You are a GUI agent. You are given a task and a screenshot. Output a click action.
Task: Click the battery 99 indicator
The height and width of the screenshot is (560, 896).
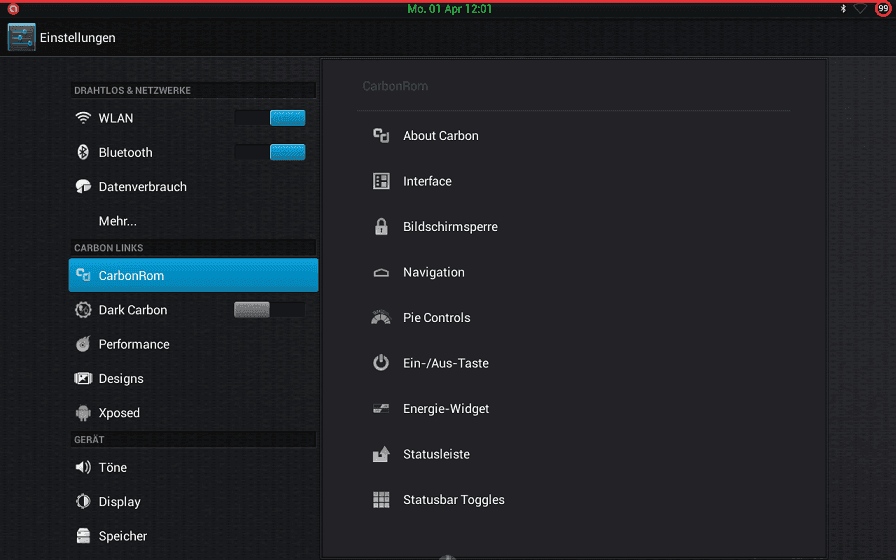[883, 9]
